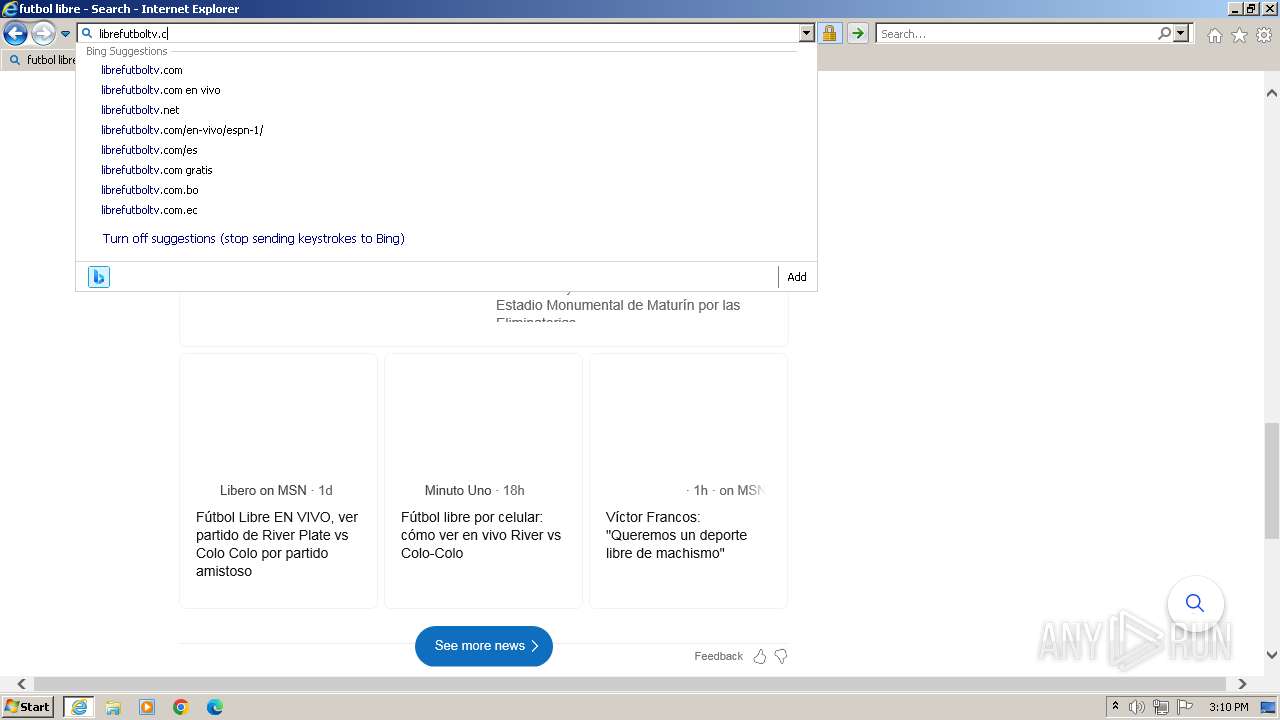Open the security lock icon report
Screen dimensions: 1280x720
(829, 33)
